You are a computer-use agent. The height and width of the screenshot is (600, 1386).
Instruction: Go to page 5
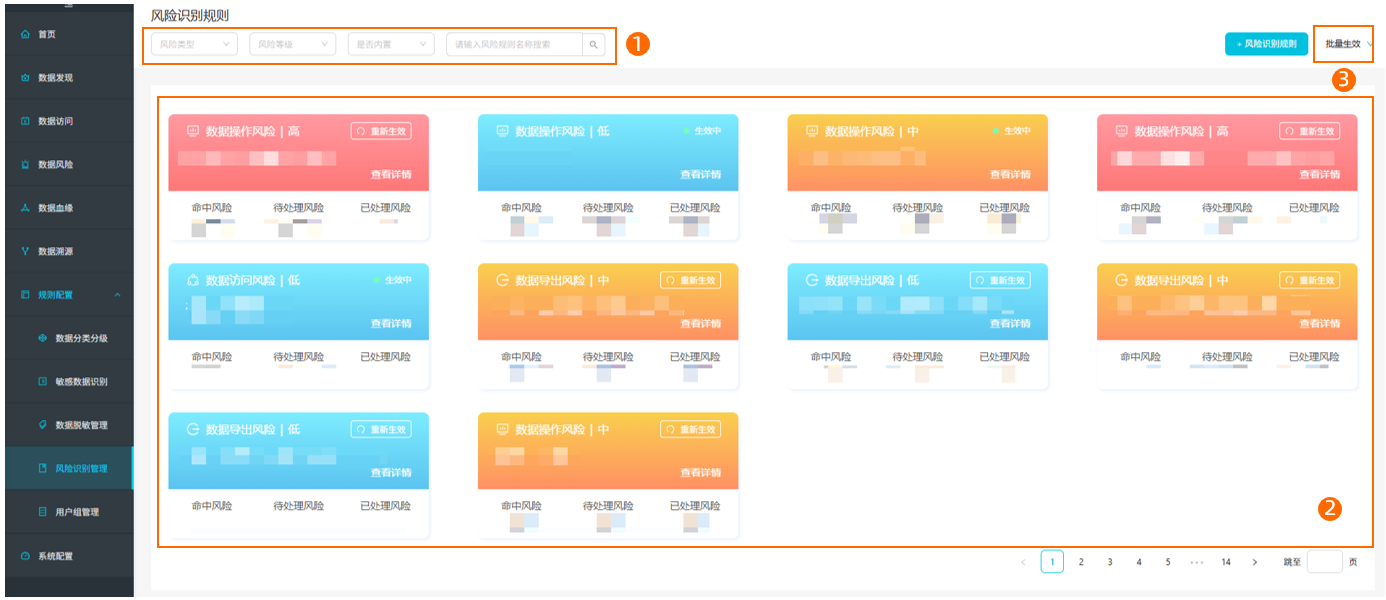click(x=1168, y=562)
